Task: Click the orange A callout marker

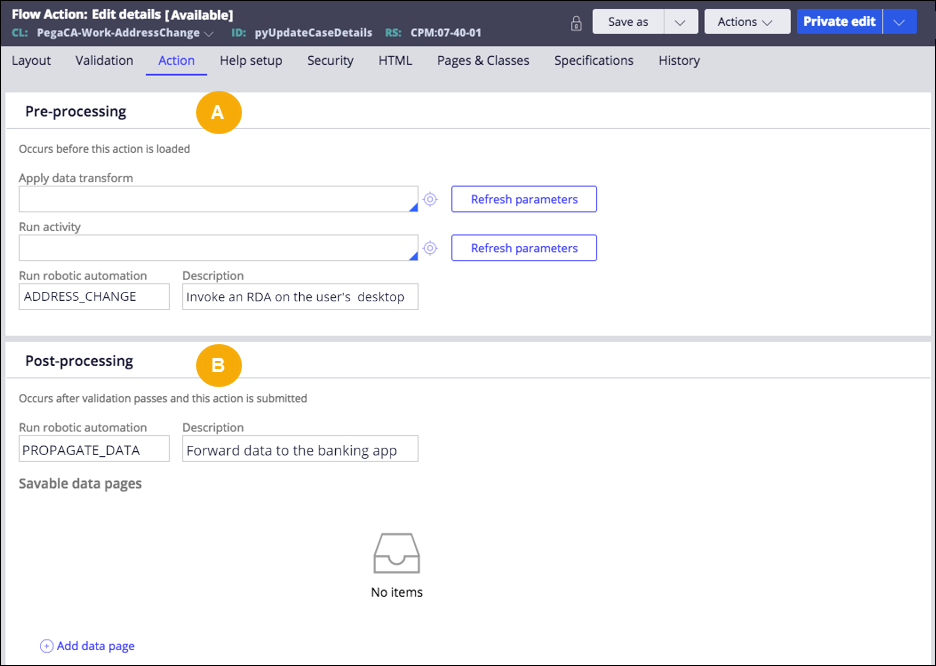Action: (217, 114)
